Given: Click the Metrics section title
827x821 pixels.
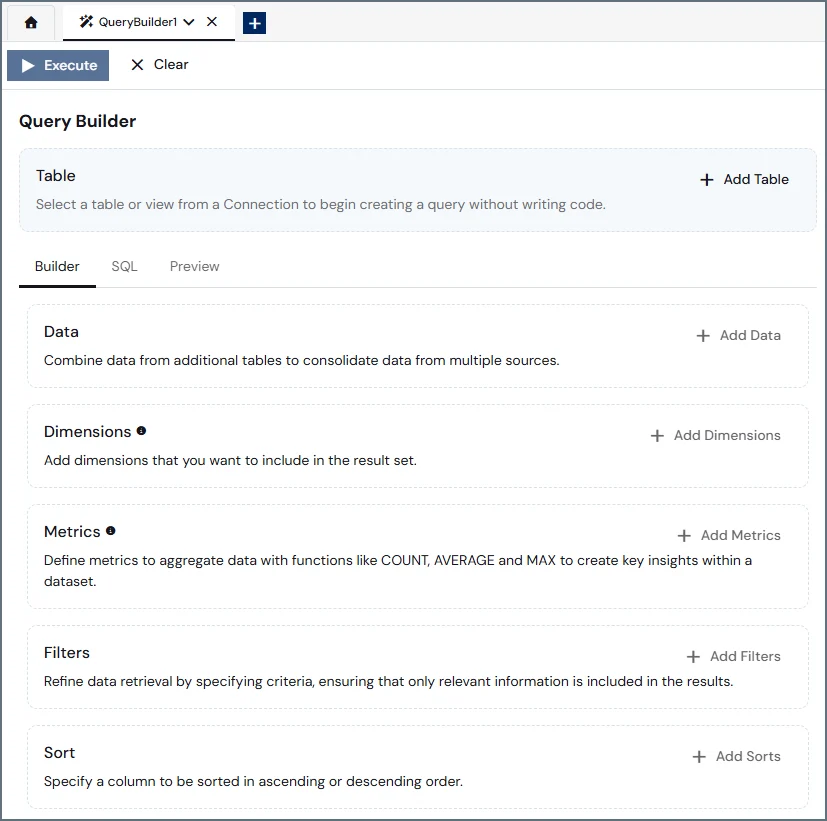Looking at the screenshot, I should (x=72, y=532).
